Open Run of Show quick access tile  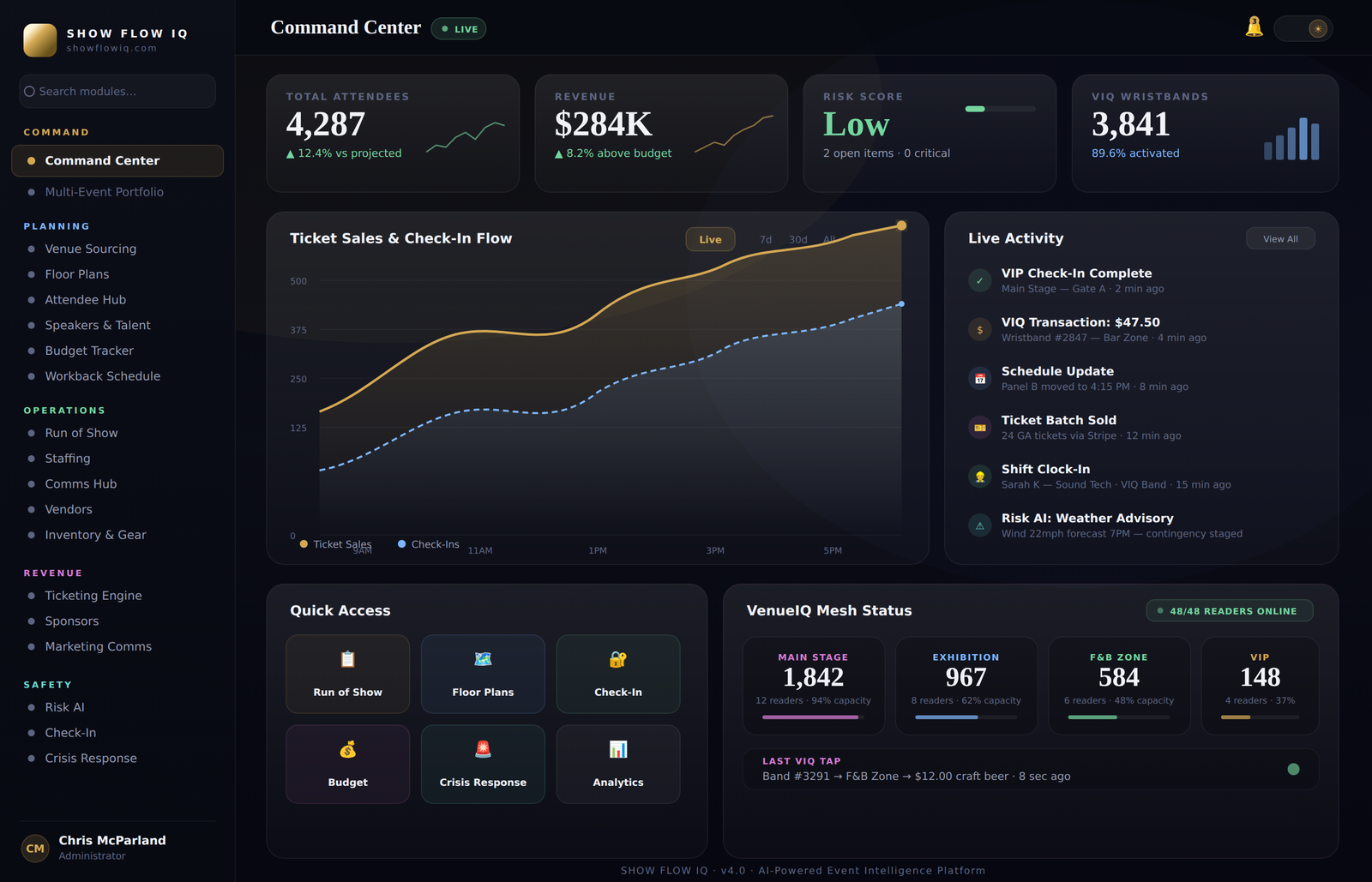(348, 674)
